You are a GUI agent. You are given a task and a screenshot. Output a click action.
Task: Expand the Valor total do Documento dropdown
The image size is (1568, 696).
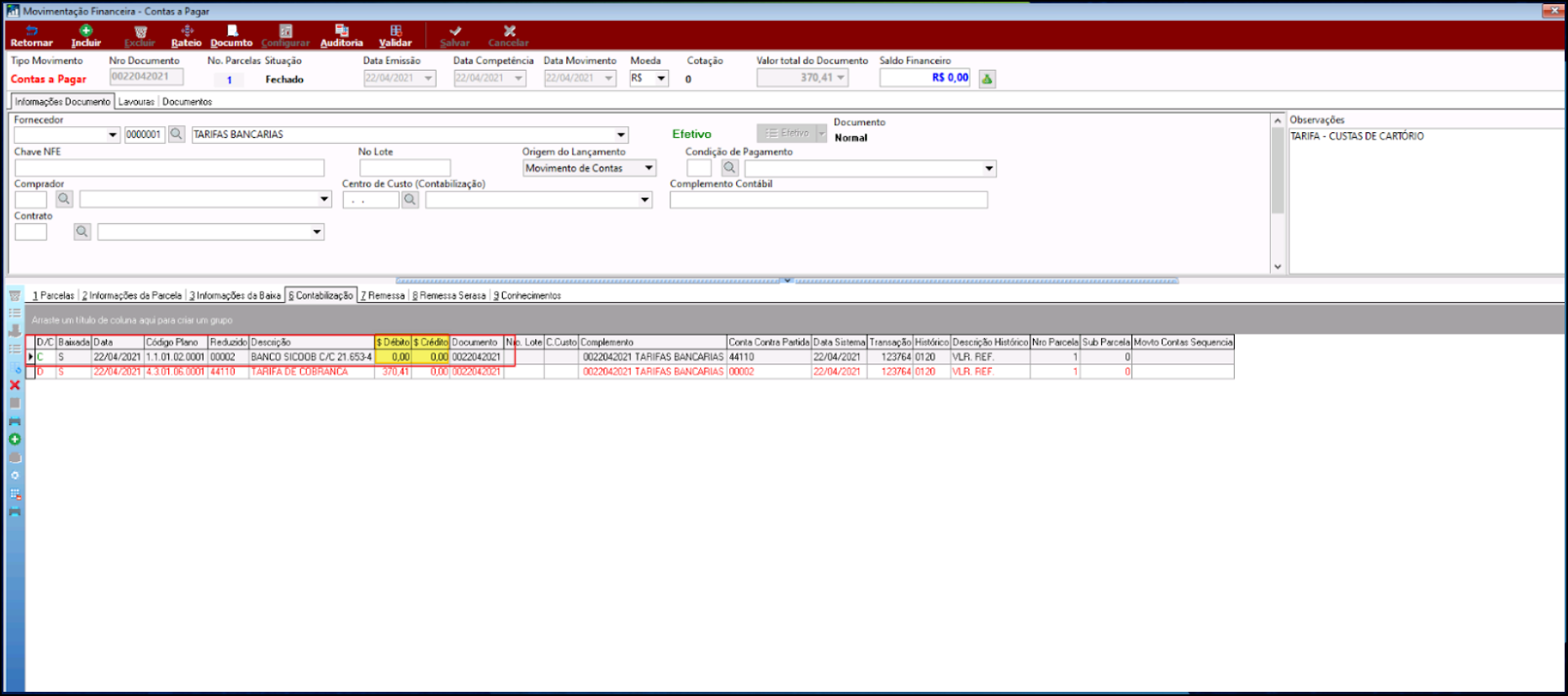pyautogui.click(x=840, y=78)
